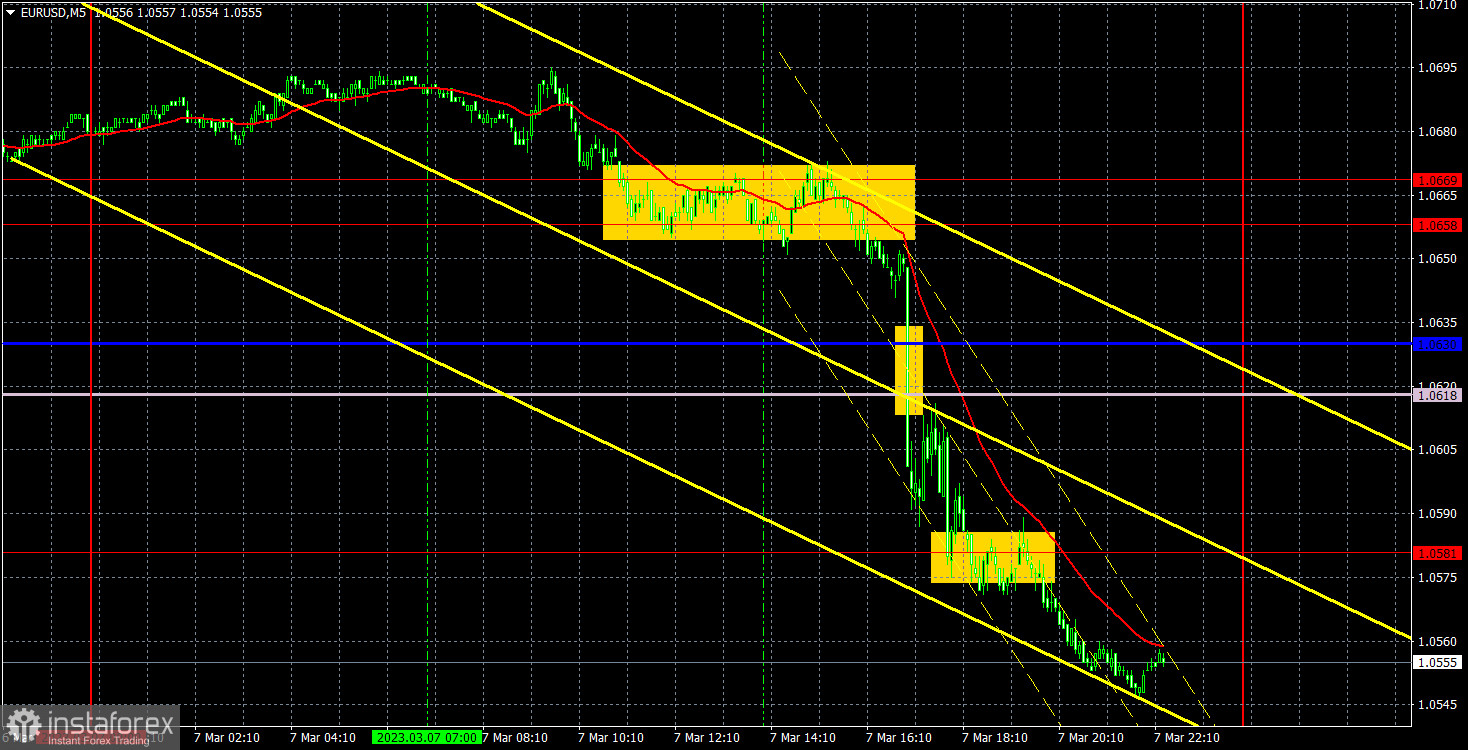Image resolution: width=1468 pixels, height=750 pixels.
Task: Click 7 Mar 14:10 on the time axis
Action: click(803, 737)
